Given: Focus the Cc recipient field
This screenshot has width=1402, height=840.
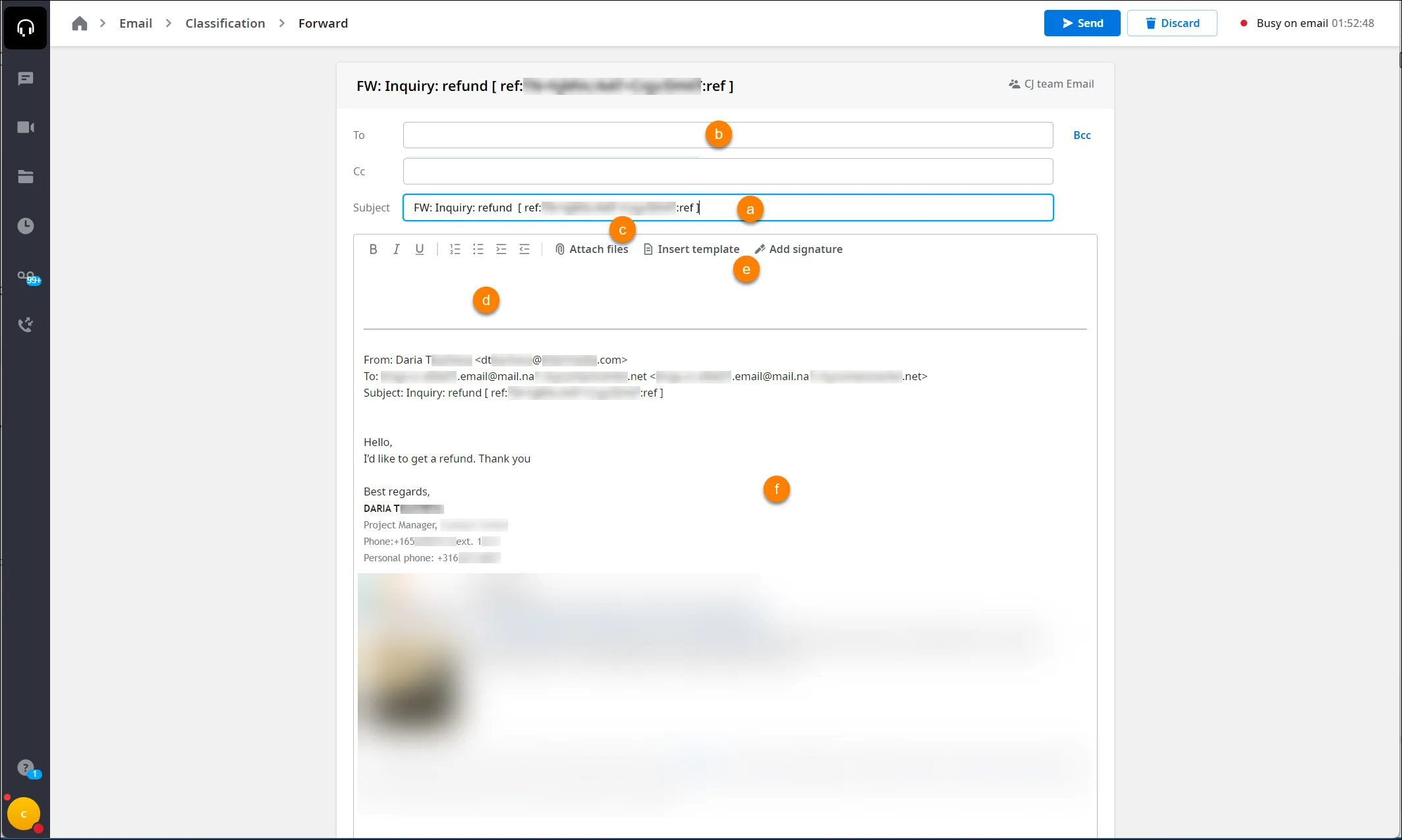Looking at the screenshot, I should (728, 171).
